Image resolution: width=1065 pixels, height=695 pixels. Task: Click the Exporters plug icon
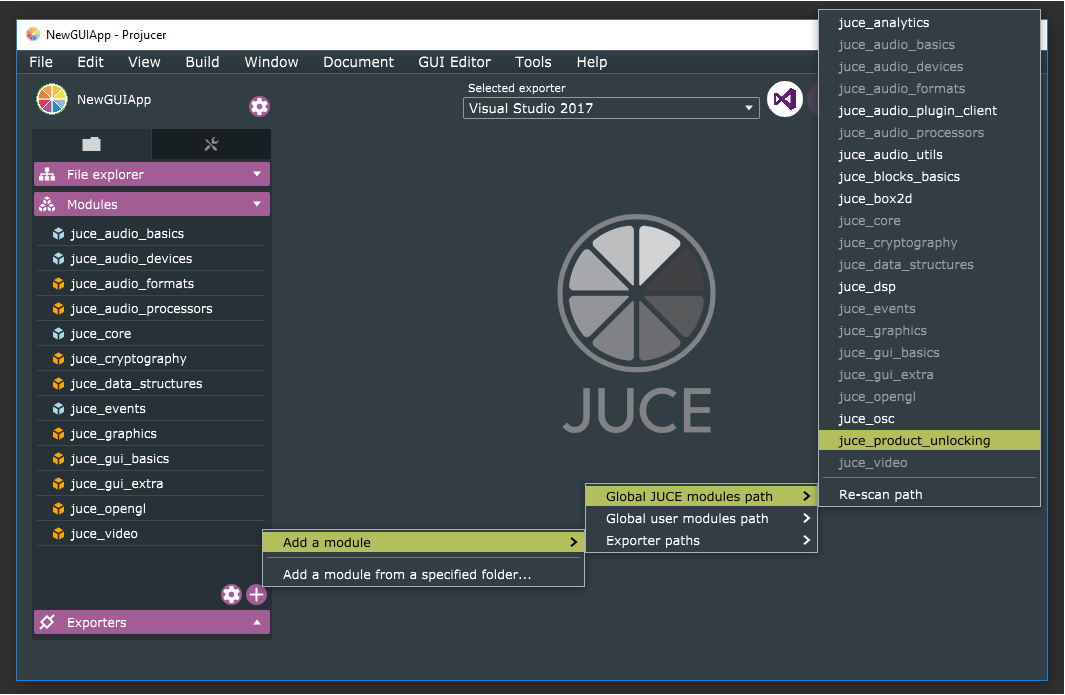click(47, 622)
